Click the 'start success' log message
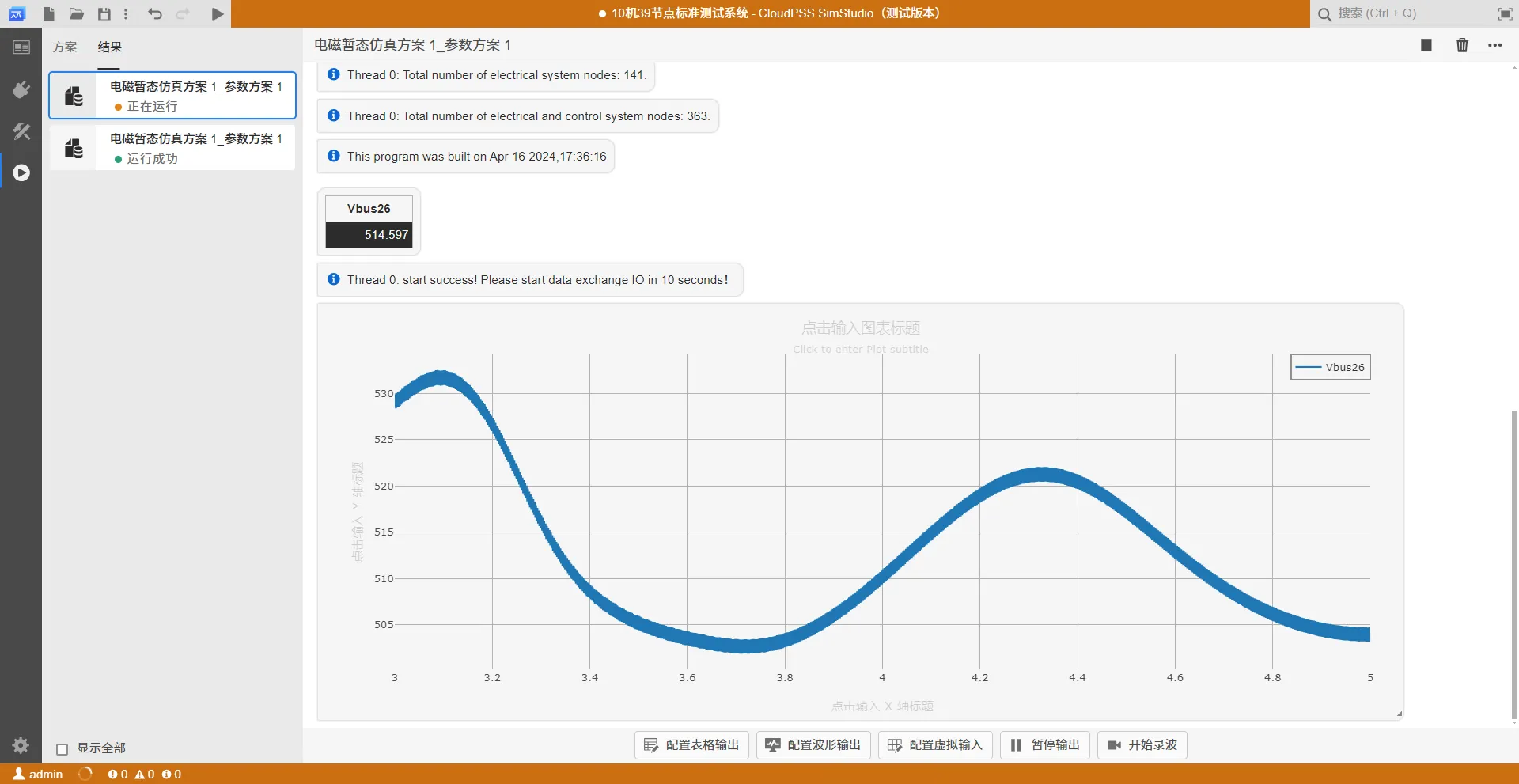The width and height of the screenshot is (1519, 784). click(x=530, y=280)
